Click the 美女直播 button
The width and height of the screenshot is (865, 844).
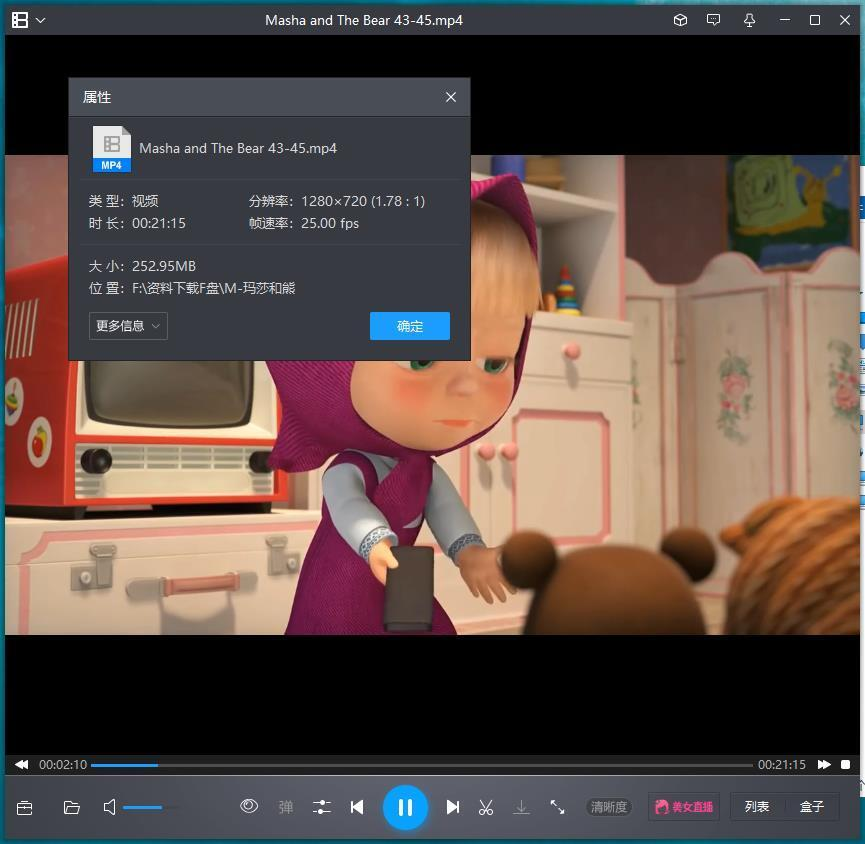(684, 807)
